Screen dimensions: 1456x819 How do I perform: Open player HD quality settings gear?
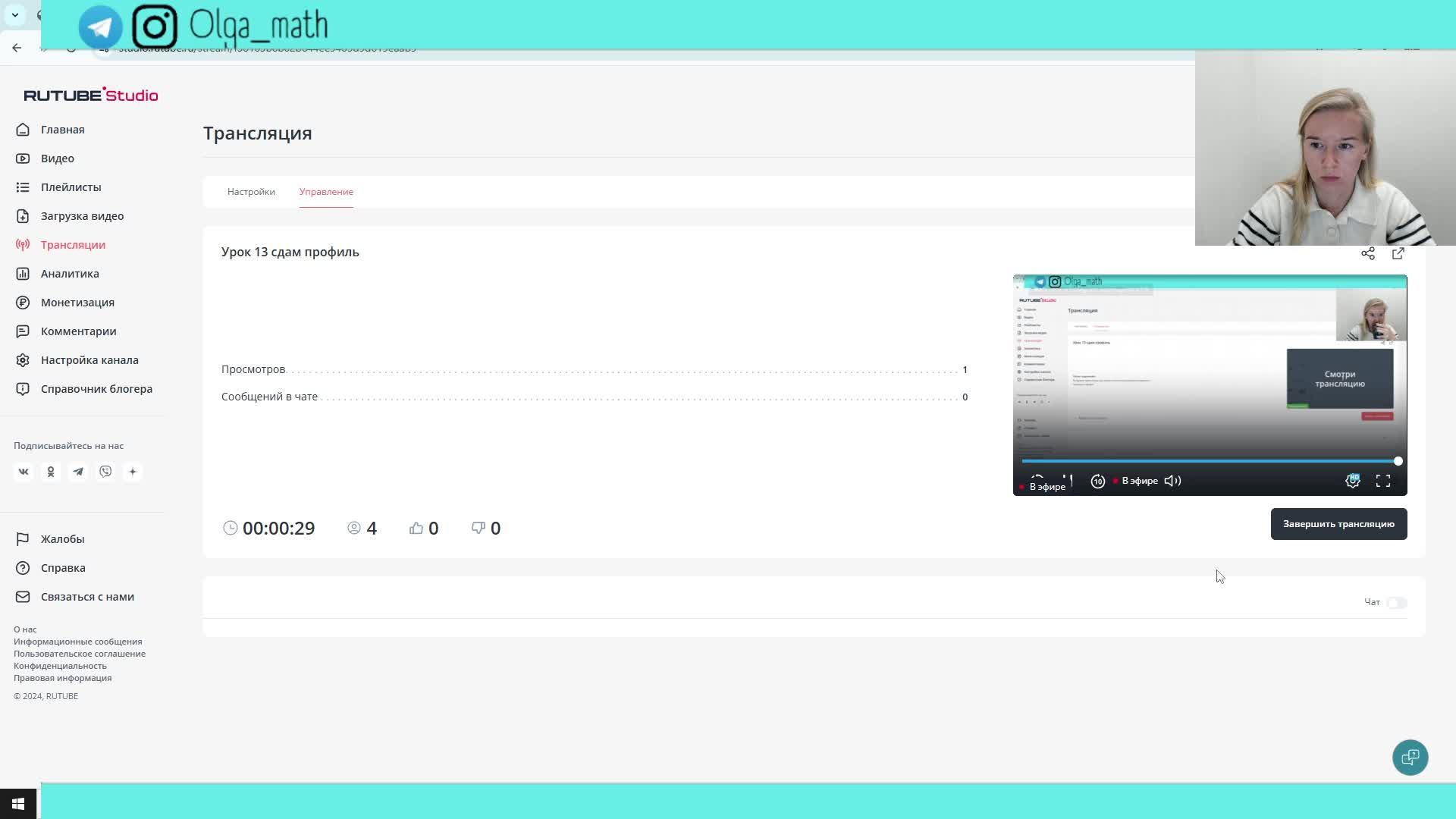coord(1353,481)
